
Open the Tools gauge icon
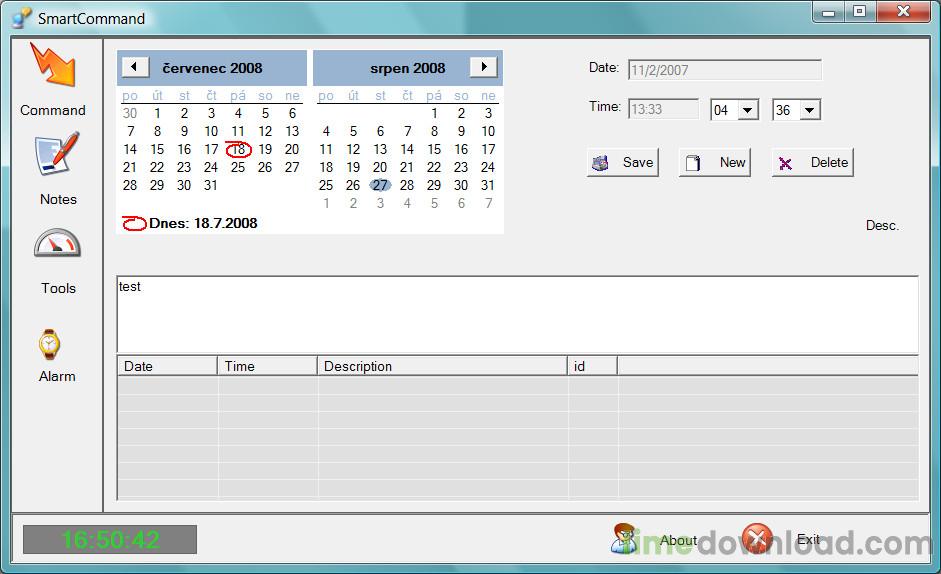click(57, 245)
